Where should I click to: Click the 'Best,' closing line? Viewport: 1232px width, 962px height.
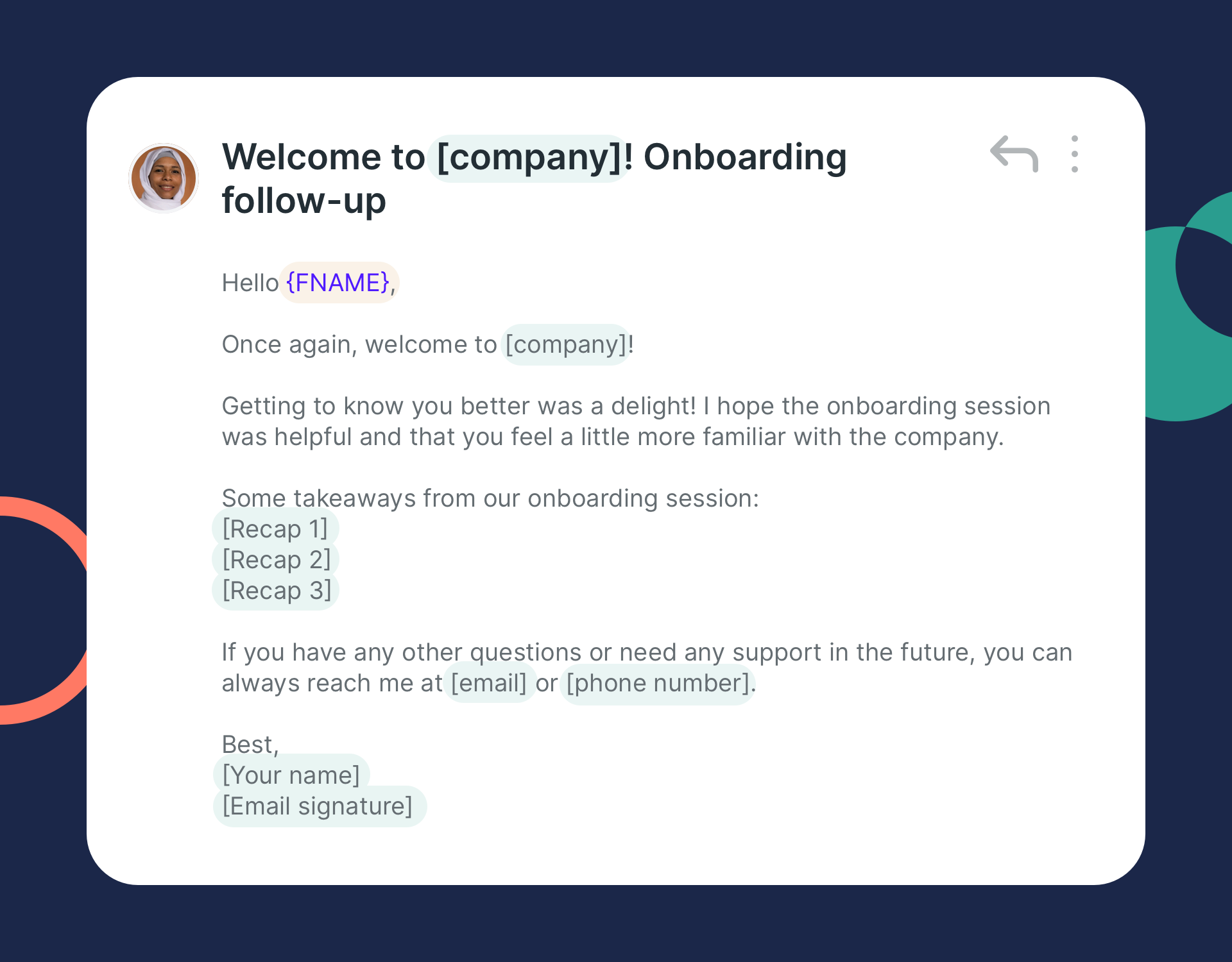tap(250, 745)
